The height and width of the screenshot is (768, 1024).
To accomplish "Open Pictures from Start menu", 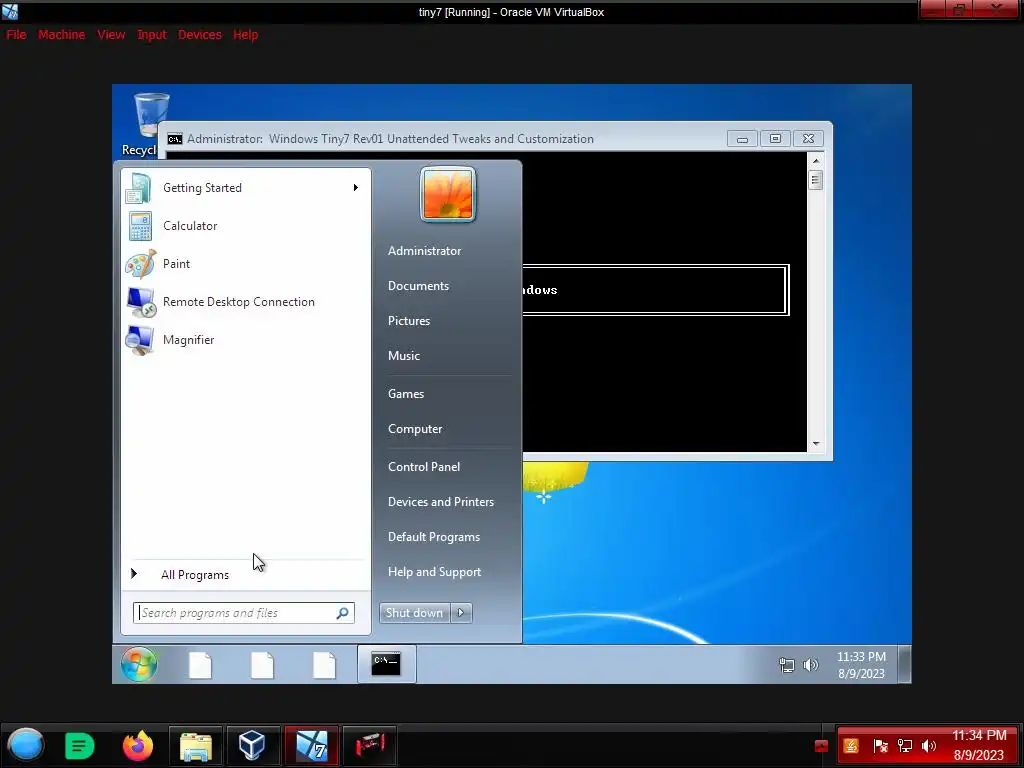I will (409, 321).
